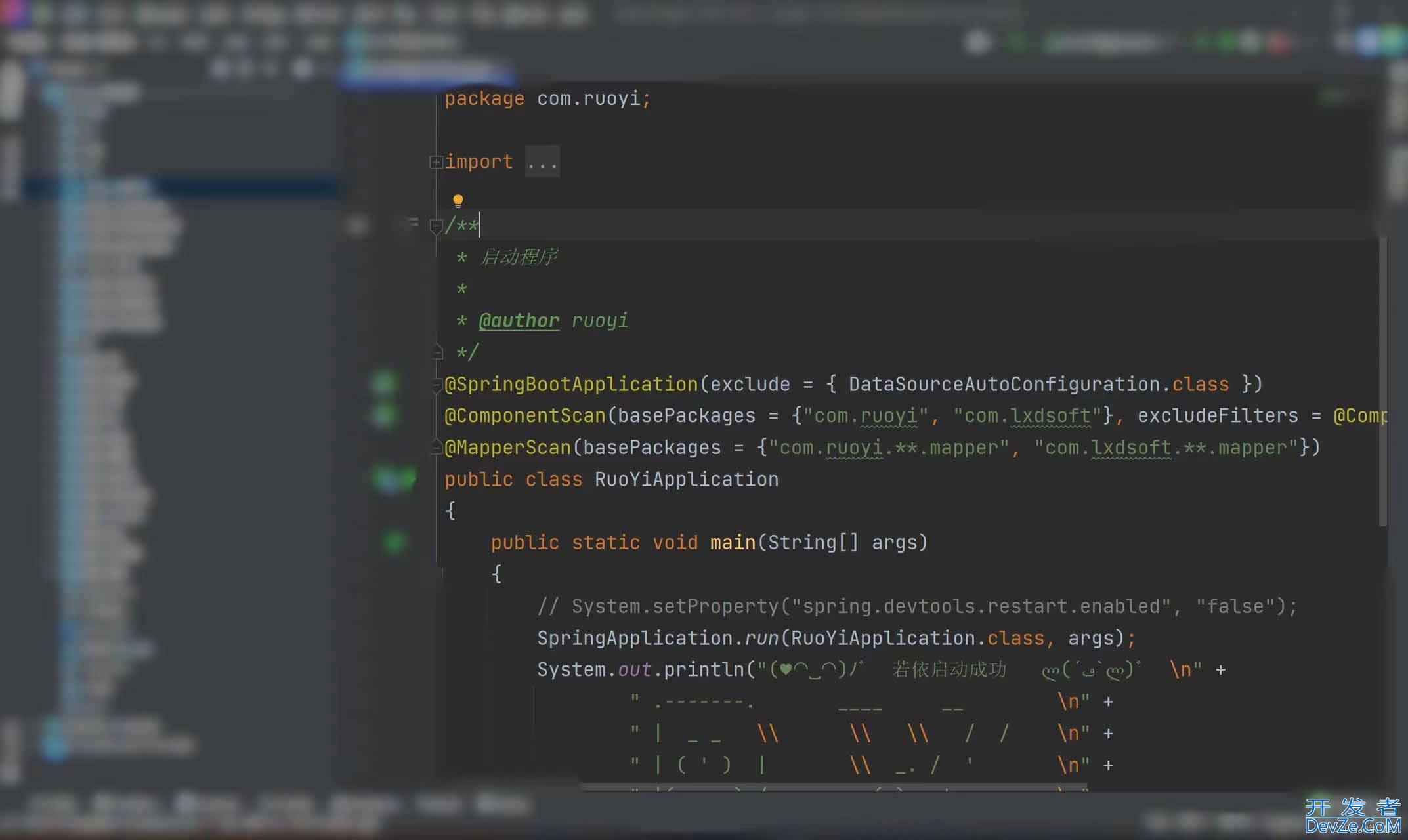
Task: Click the 'excludeFilters' attribute
Action: 1218,416
